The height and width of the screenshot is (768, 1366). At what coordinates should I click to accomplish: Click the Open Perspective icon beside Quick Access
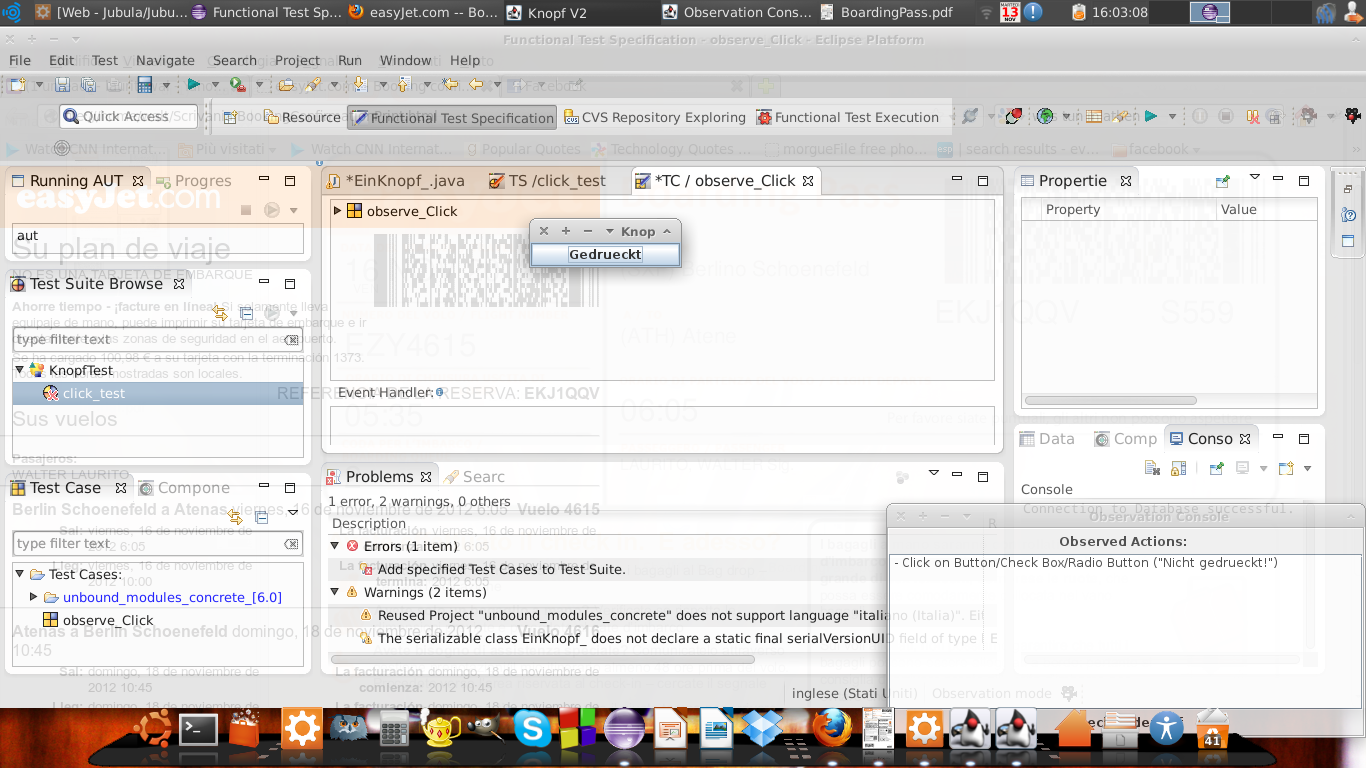point(230,117)
